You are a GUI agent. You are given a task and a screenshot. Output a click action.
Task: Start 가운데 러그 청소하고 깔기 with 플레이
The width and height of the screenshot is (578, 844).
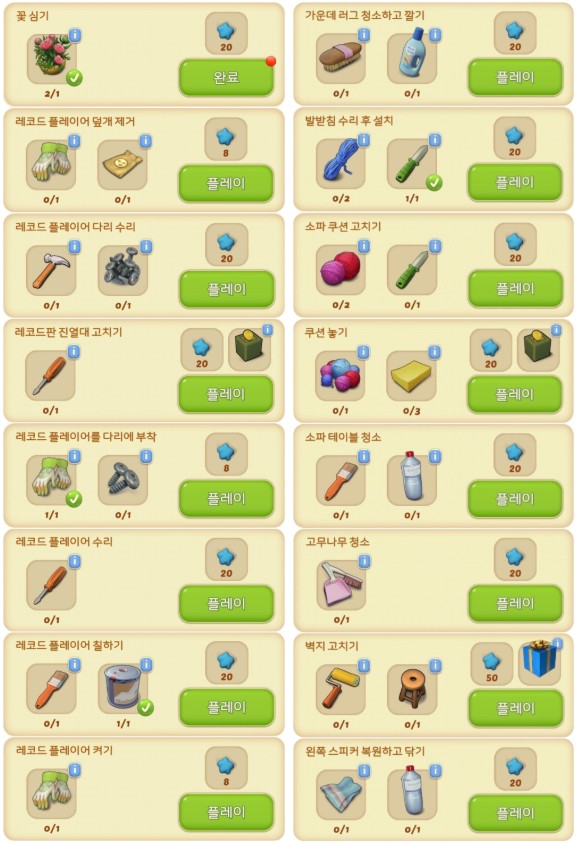click(x=515, y=78)
